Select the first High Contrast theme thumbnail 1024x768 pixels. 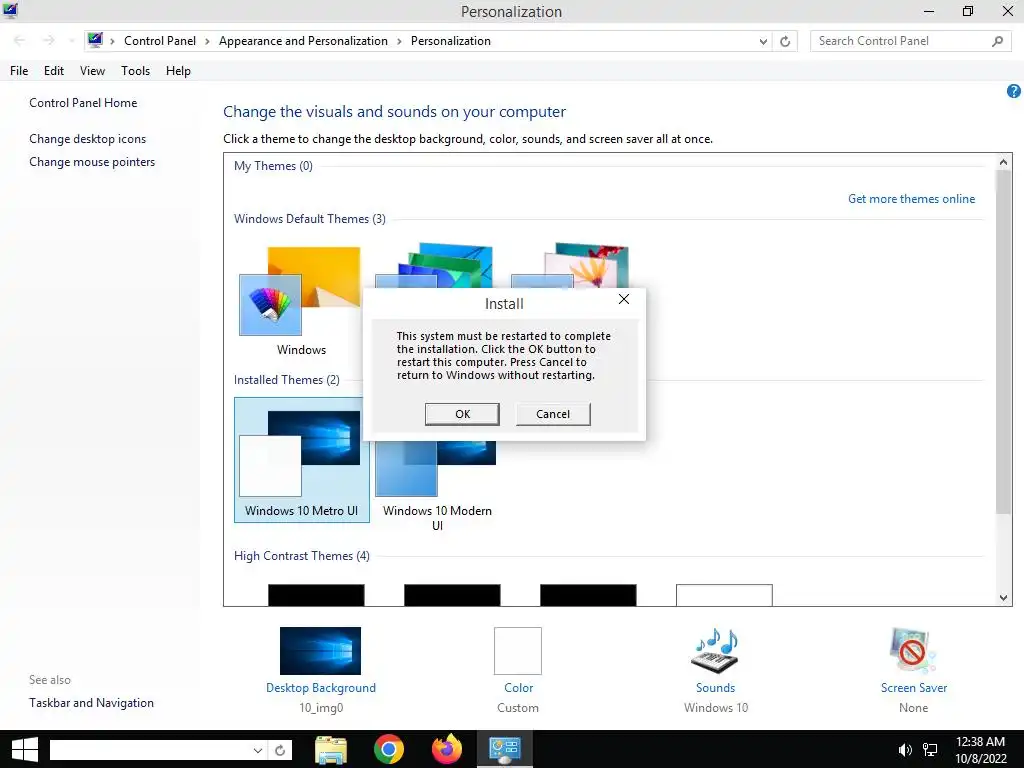click(x=316, y=595)
